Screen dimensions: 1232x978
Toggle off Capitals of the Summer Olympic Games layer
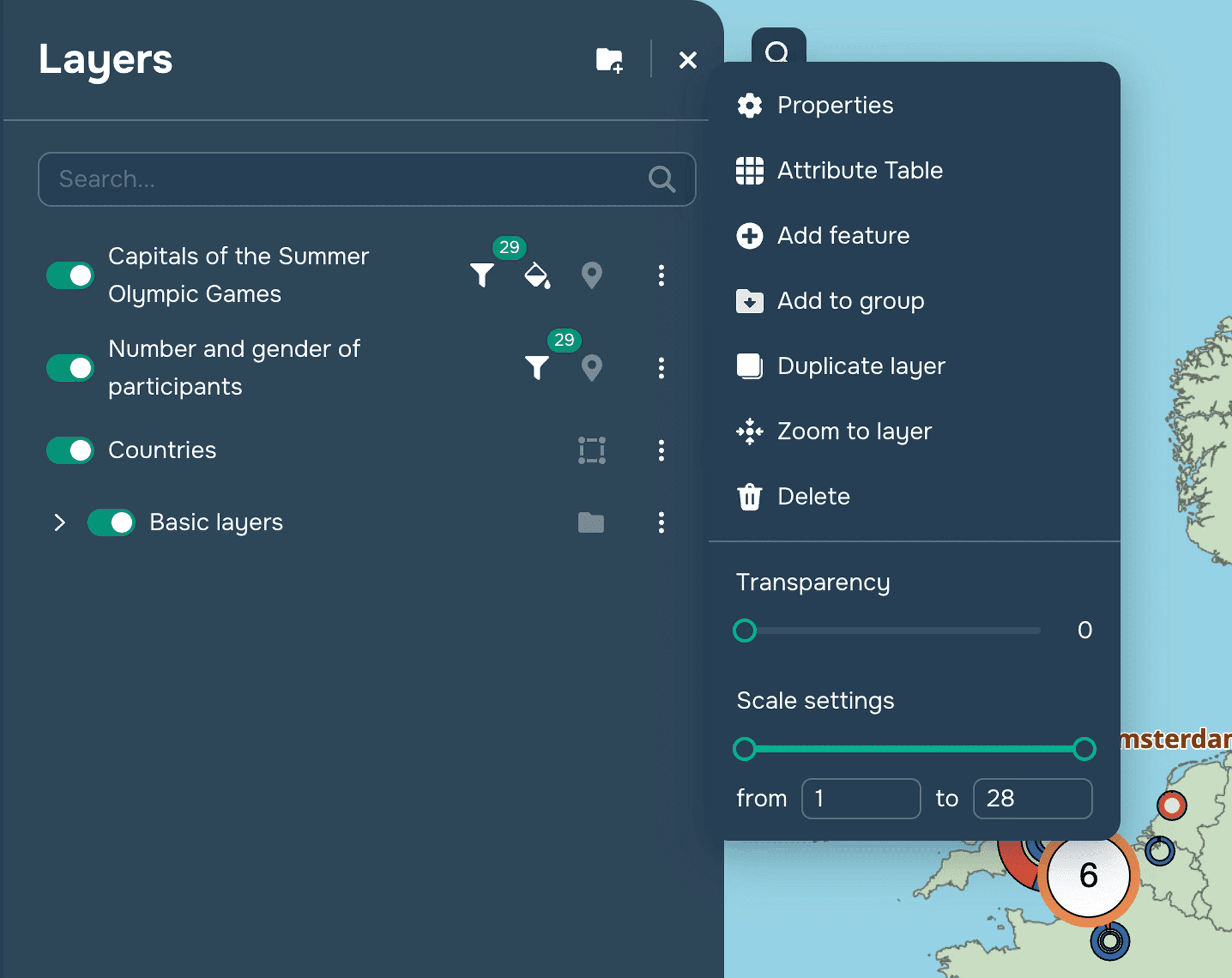(x=70, y=275)
